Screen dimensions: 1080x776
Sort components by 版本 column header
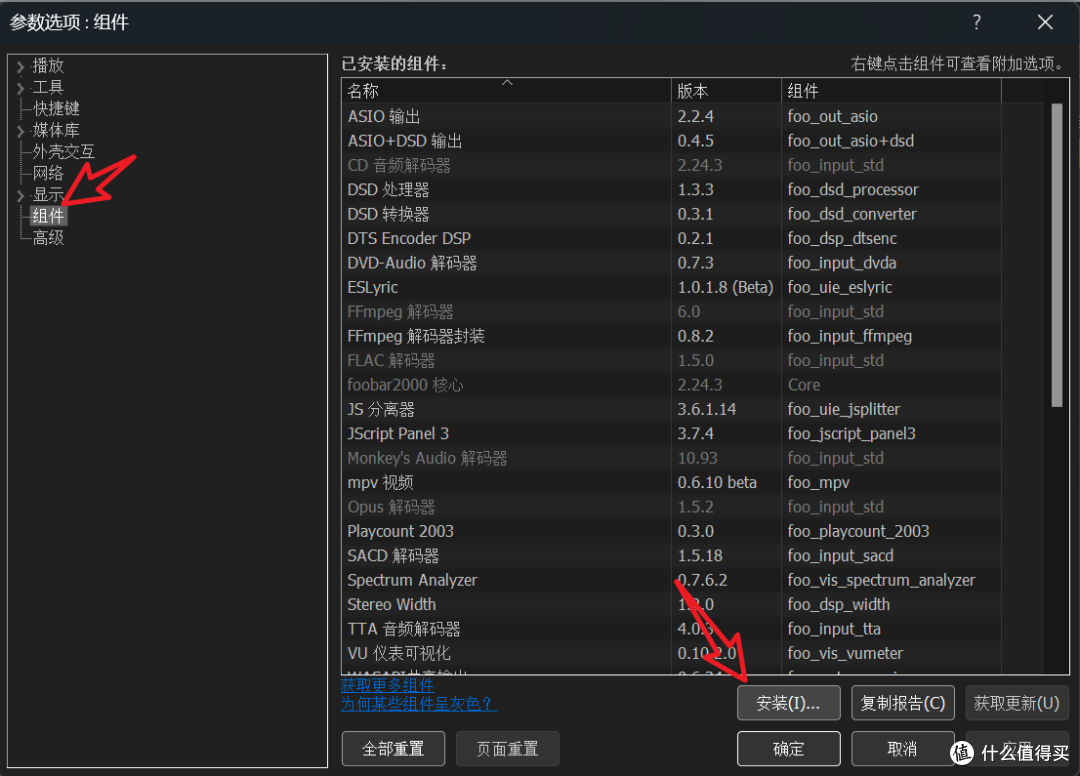coord(726,90)
